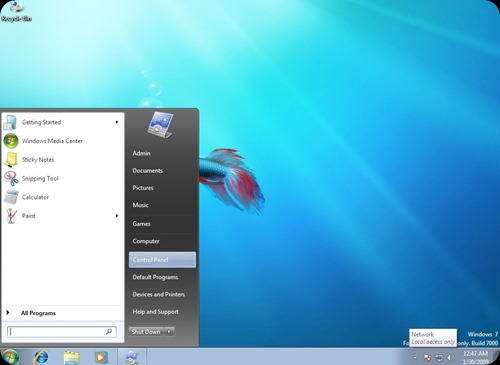Screen dimensions: 500x365
Task: Show hidden tray icons arrow
Action: [x=415, y=358]
